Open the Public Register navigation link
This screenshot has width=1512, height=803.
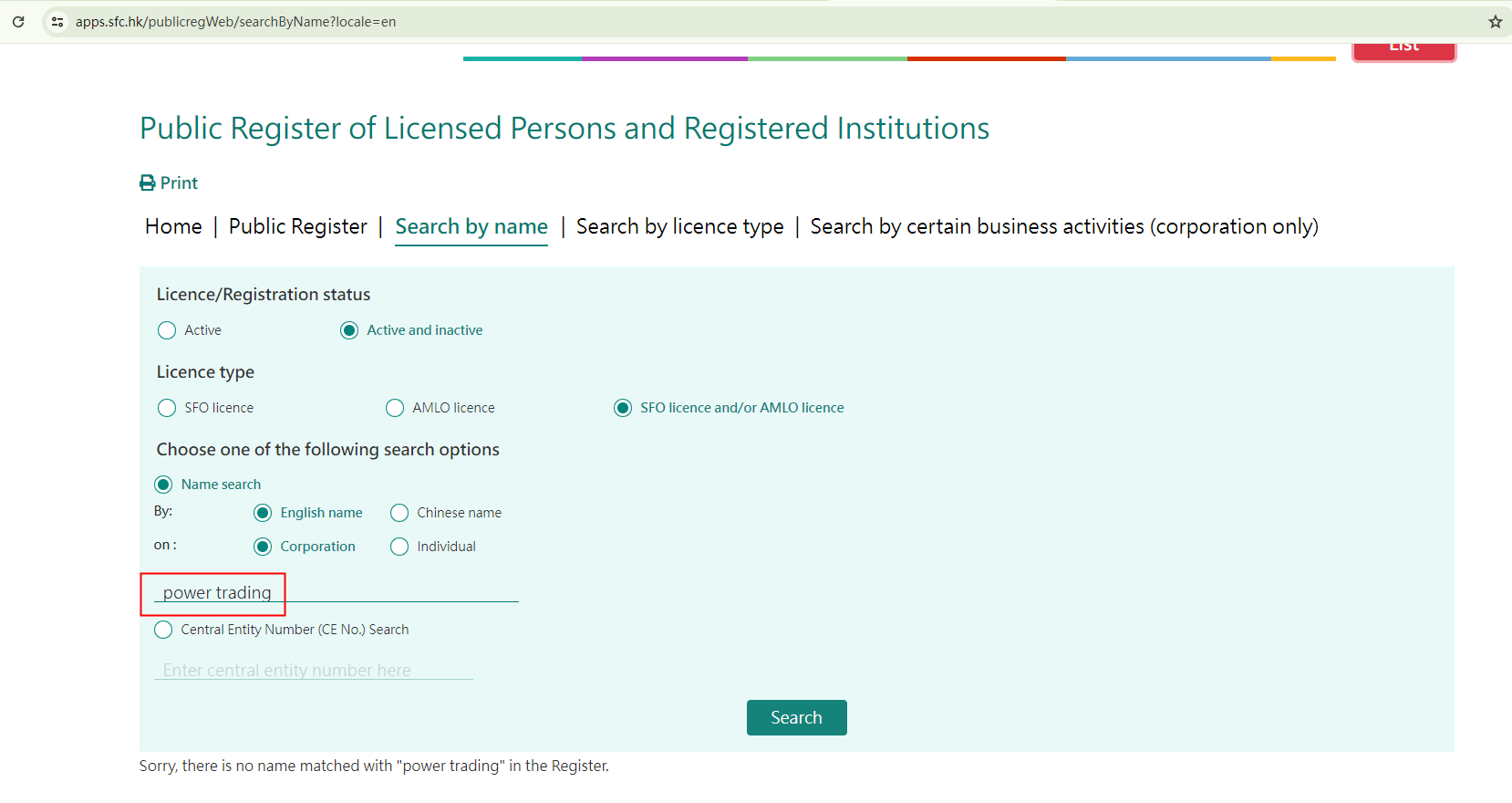click(x=297, y=226)
